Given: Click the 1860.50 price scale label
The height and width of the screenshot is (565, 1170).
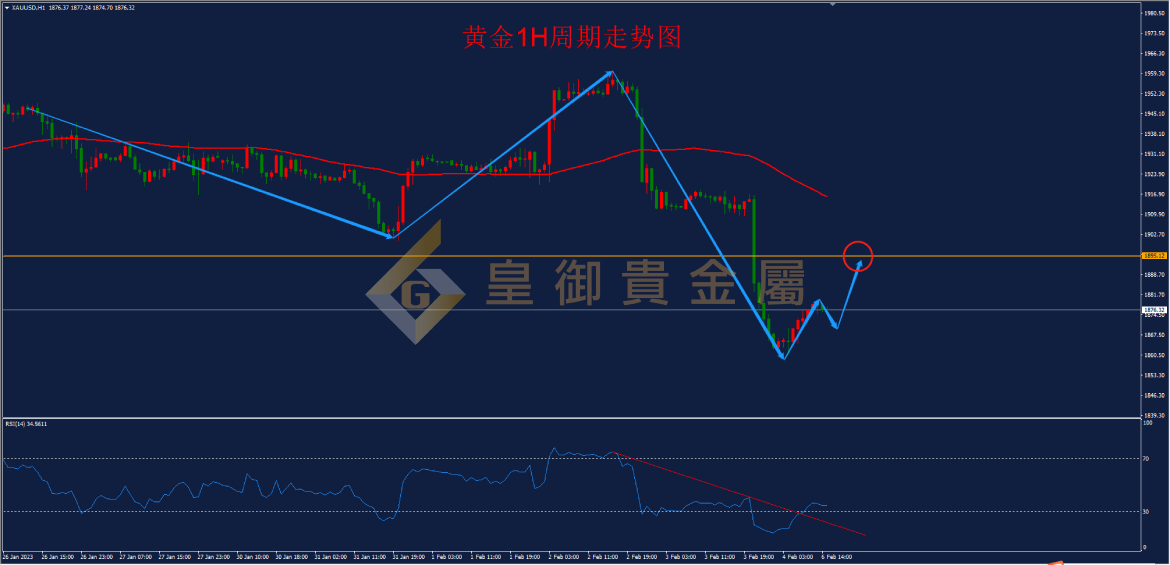Looking at the screenshot, I should coord(1154,355).
